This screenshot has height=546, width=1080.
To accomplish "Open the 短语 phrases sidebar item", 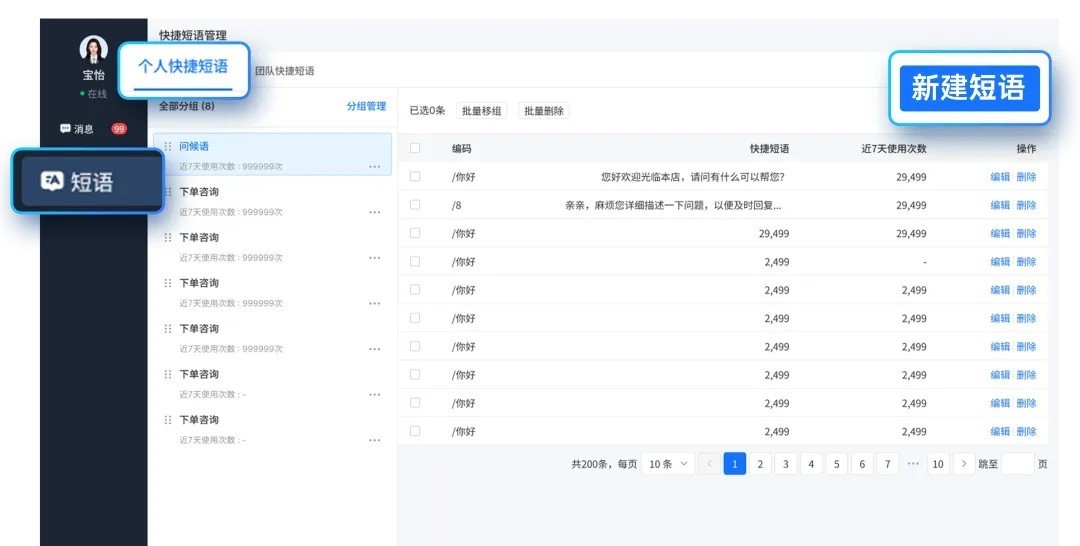I will (x=88, y=181).
